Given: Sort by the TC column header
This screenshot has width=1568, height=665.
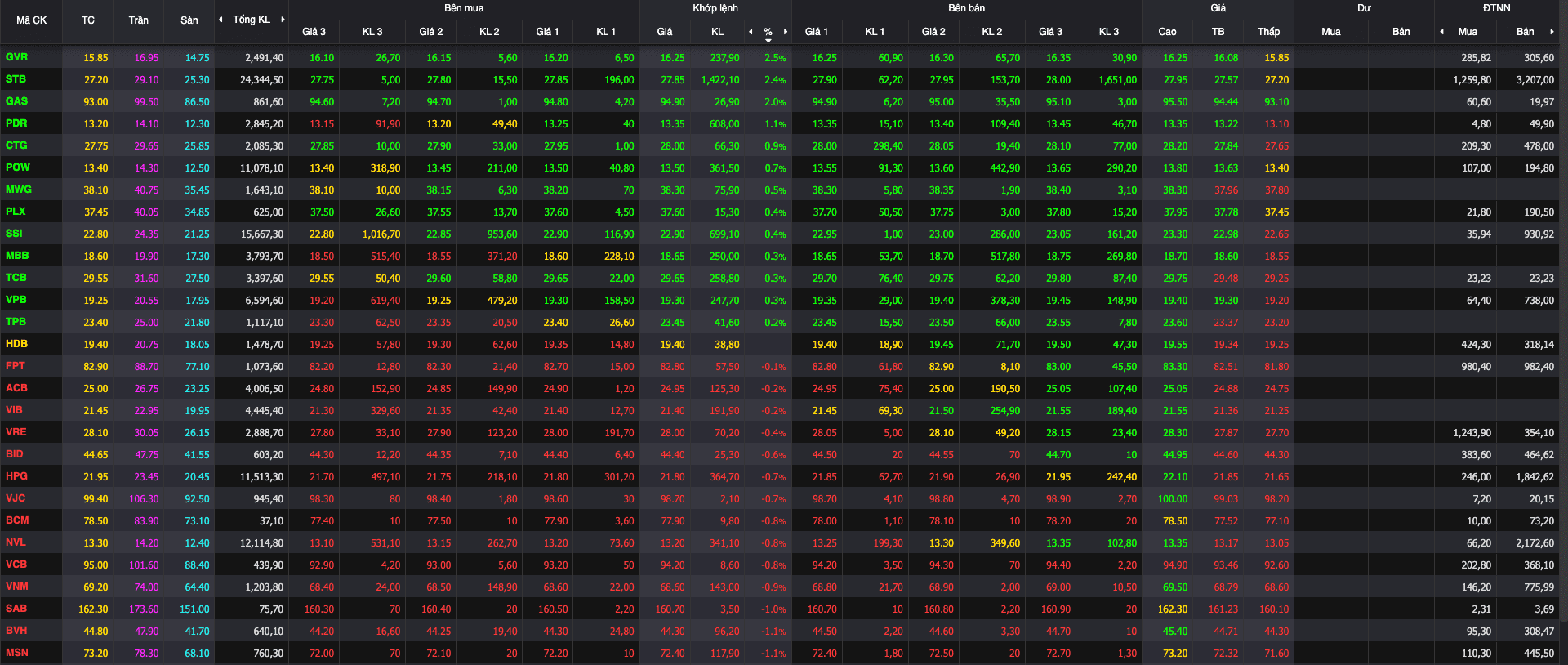Looking at the screenshot, I should tap(88, 20).
